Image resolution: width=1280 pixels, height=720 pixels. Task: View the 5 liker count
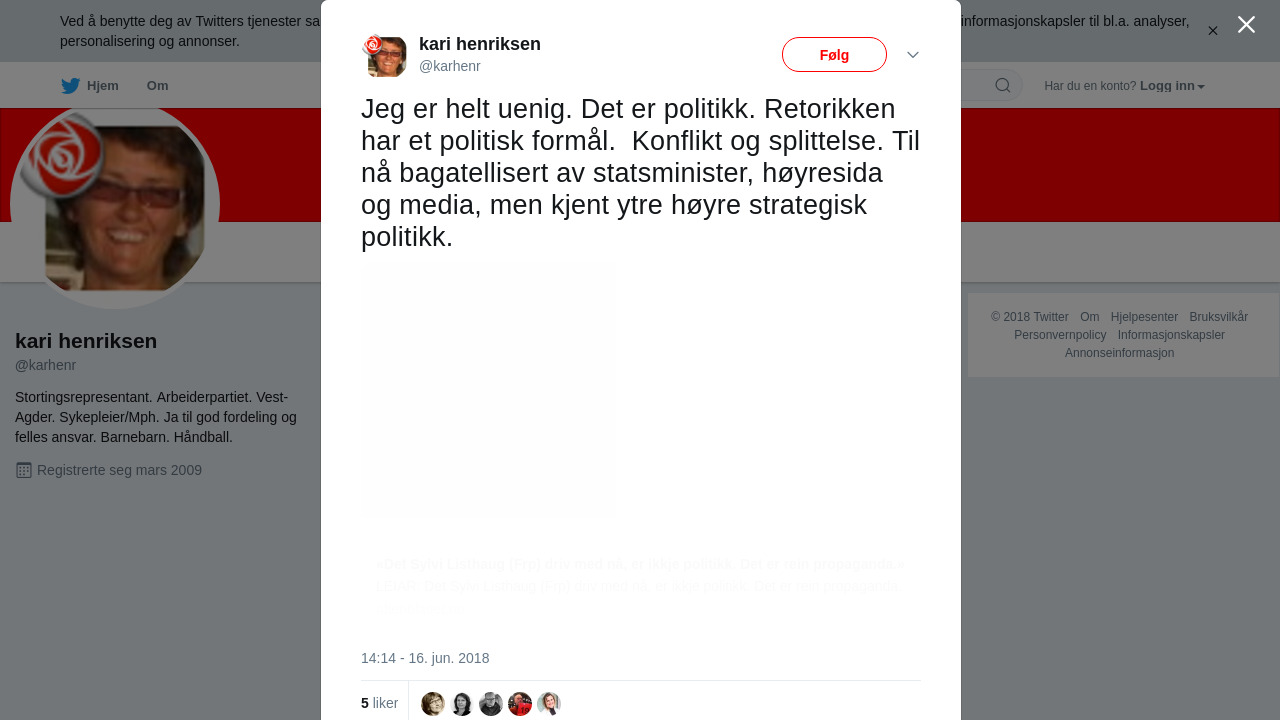(380, 704)
